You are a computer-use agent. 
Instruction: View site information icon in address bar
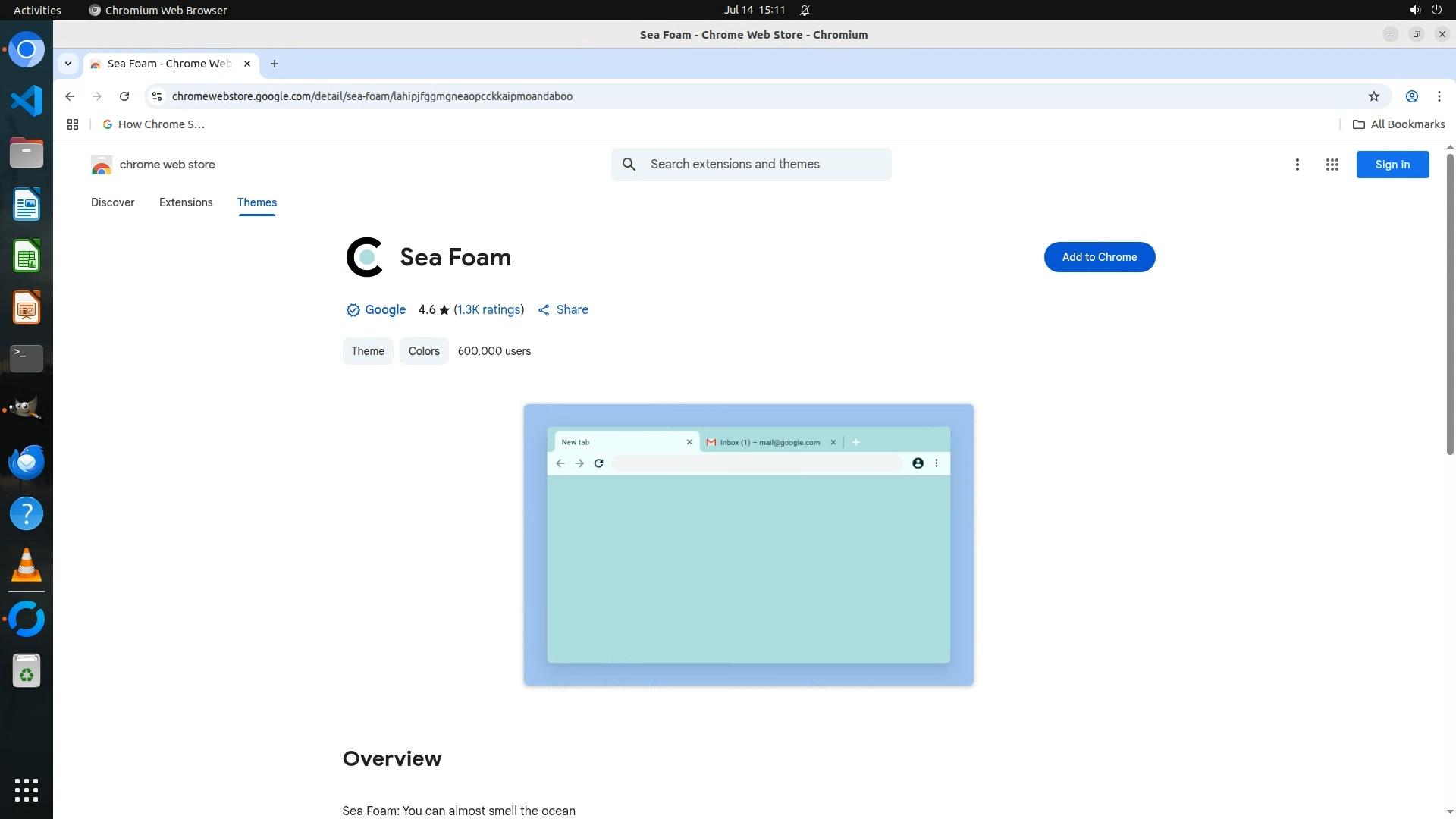(157, 96)
